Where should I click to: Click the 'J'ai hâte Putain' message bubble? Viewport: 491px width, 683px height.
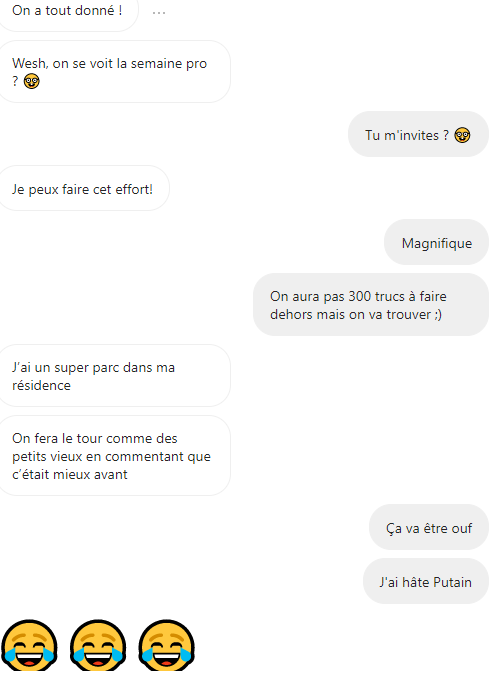pyautogui.click(x=426, y=581)
